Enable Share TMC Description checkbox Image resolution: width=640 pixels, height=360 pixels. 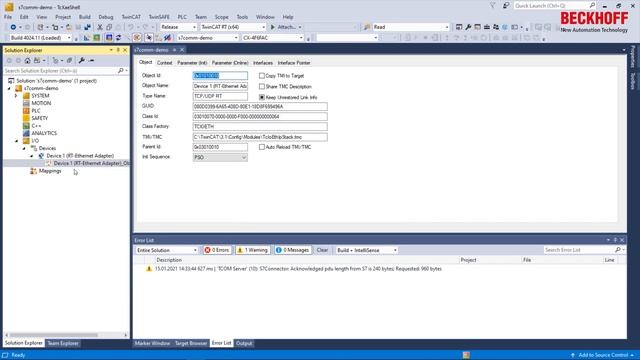[262, 87]
